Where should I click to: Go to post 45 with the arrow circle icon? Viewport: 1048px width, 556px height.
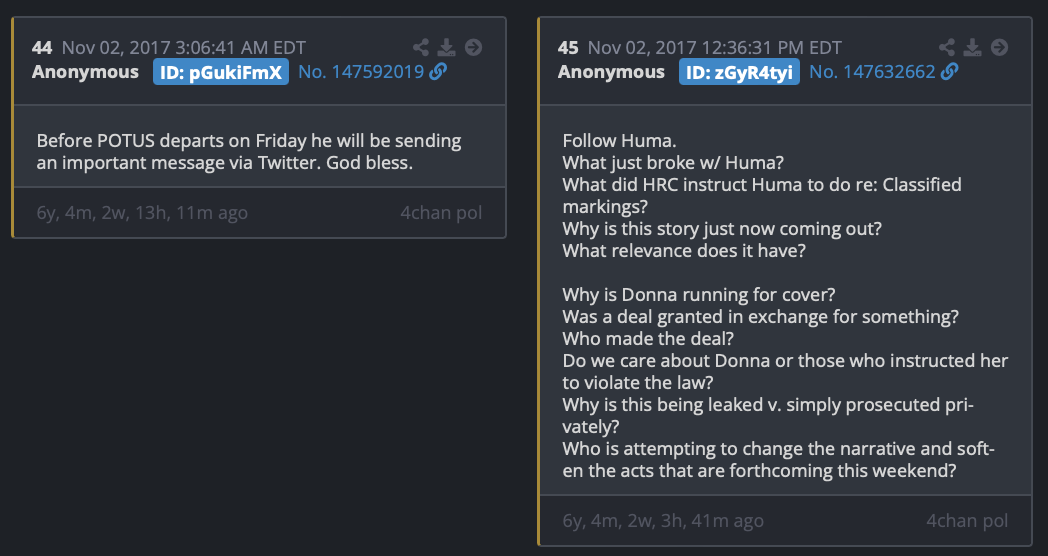click(999, 47)
